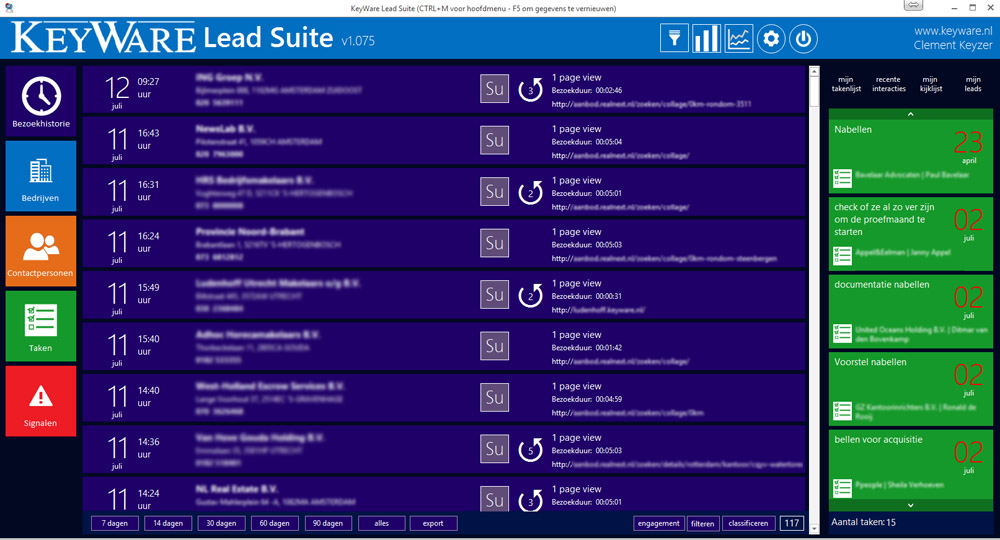Filter history to 14 dagen
The height and width of the screenshot is (540, 1000).
click(x=168, y=523)
